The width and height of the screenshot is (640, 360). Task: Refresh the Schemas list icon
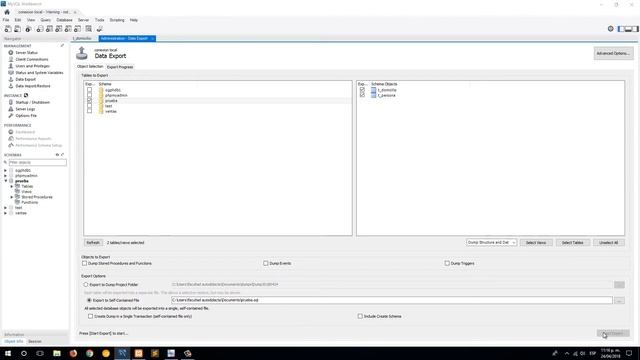coord(57,155)
